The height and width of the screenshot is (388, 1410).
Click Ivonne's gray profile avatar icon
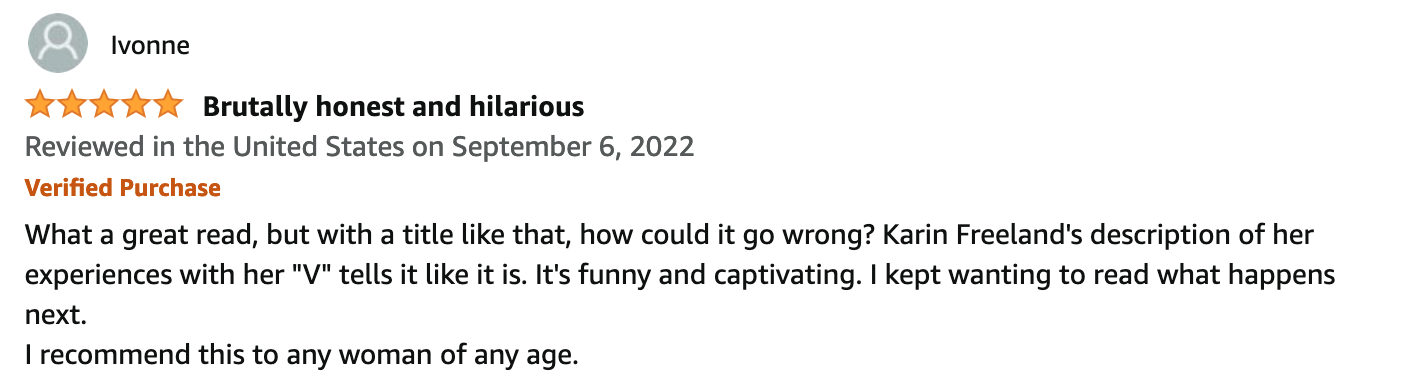[x=55, y=45]
